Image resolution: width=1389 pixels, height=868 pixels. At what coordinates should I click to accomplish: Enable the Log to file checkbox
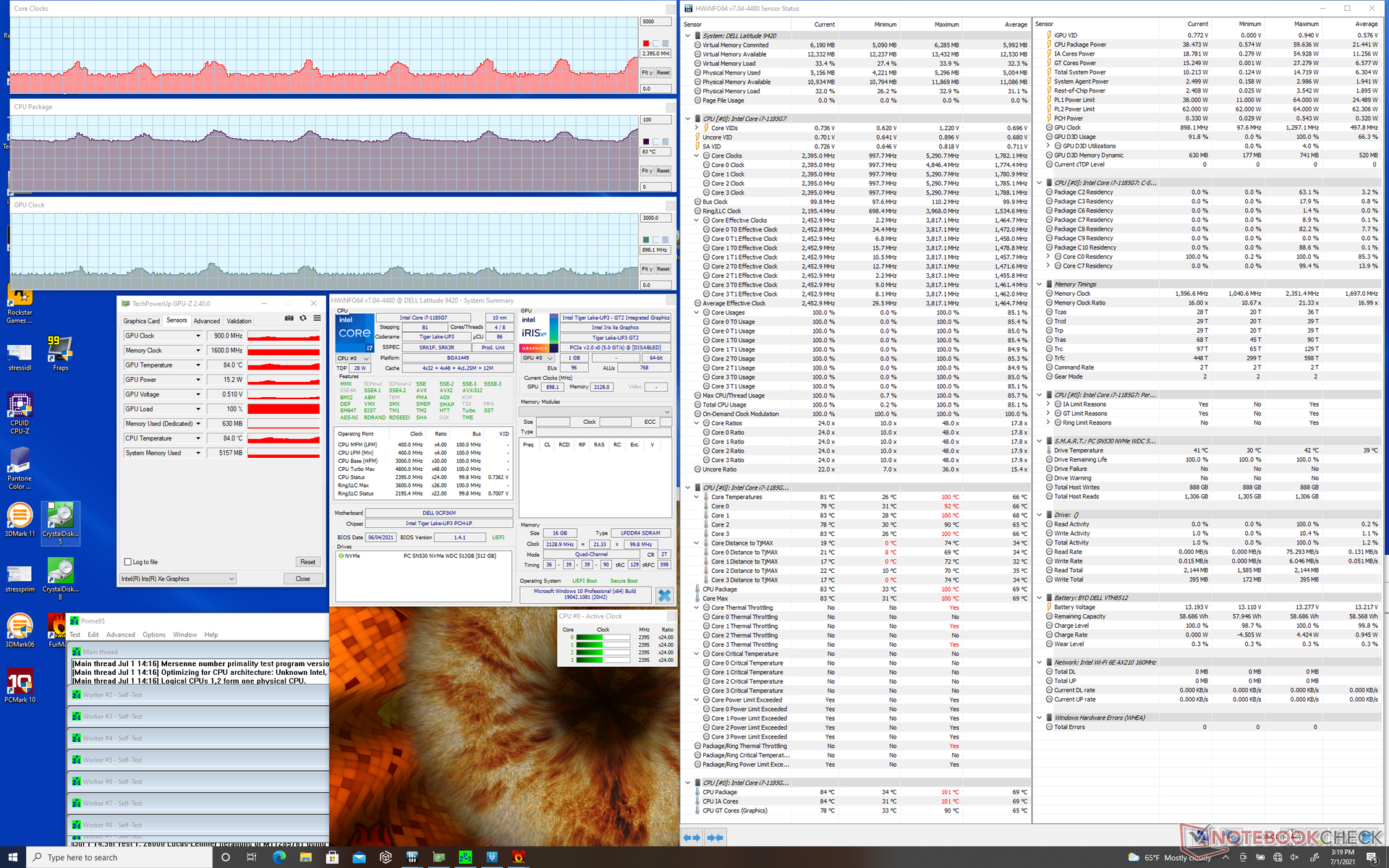[128, 562]
